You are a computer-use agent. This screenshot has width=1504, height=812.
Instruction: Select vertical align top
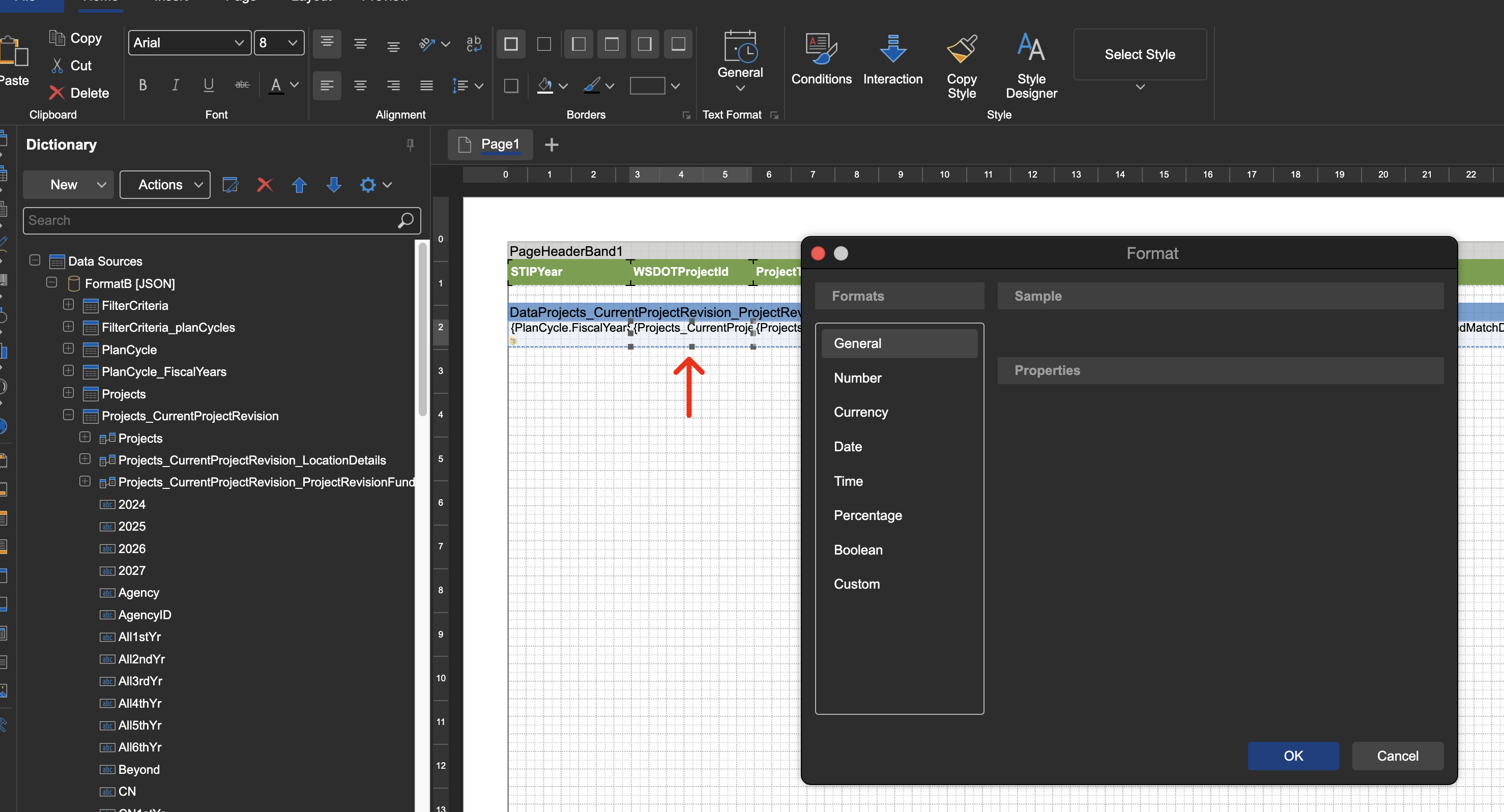(327, 43)
